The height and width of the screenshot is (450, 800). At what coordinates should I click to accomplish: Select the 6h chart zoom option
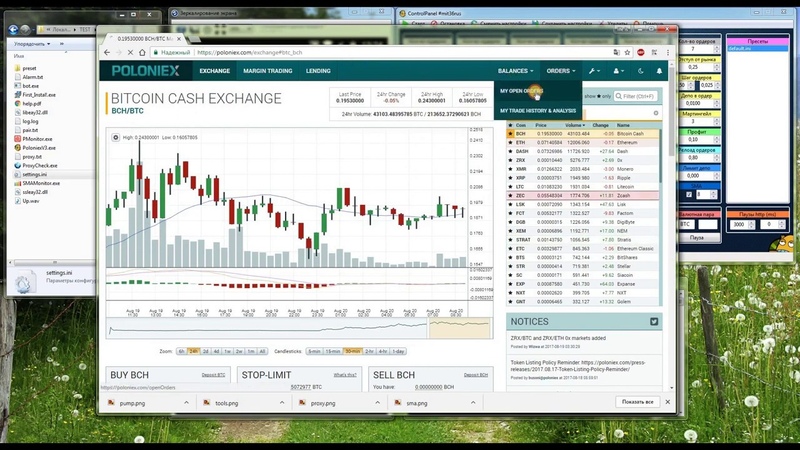click(x=181, y=352)
